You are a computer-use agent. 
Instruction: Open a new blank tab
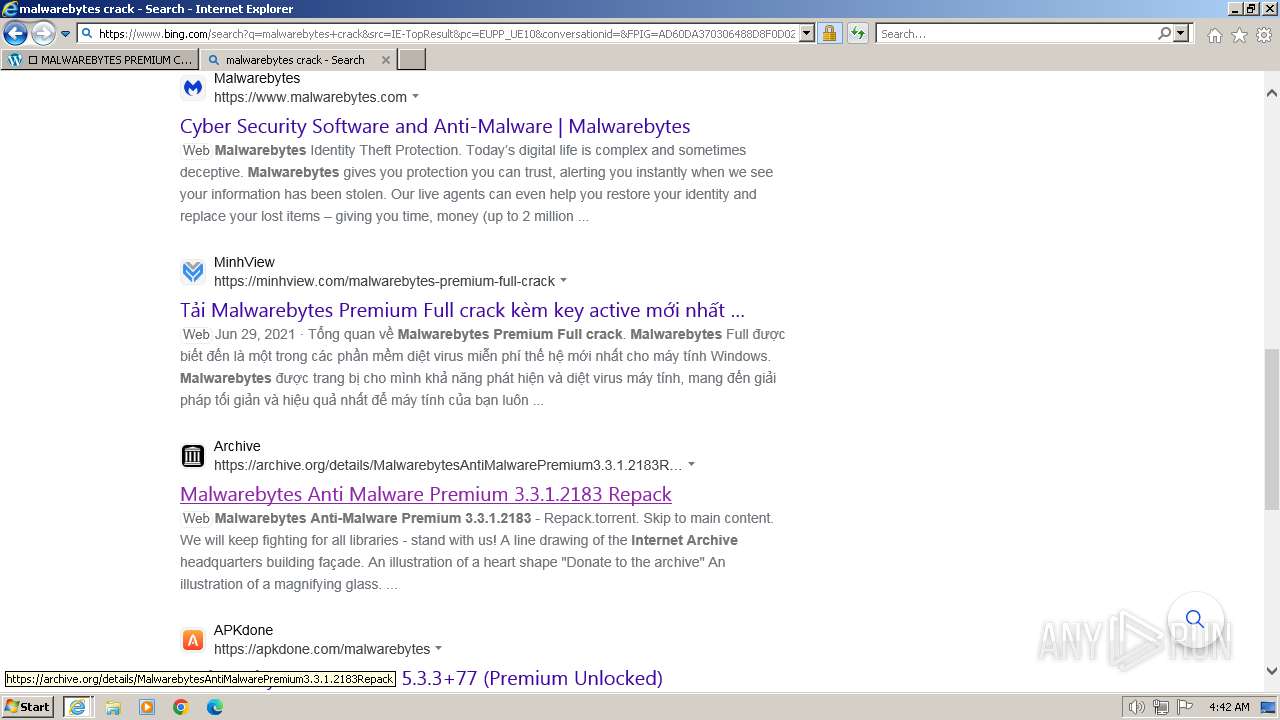tap(412, 60)
